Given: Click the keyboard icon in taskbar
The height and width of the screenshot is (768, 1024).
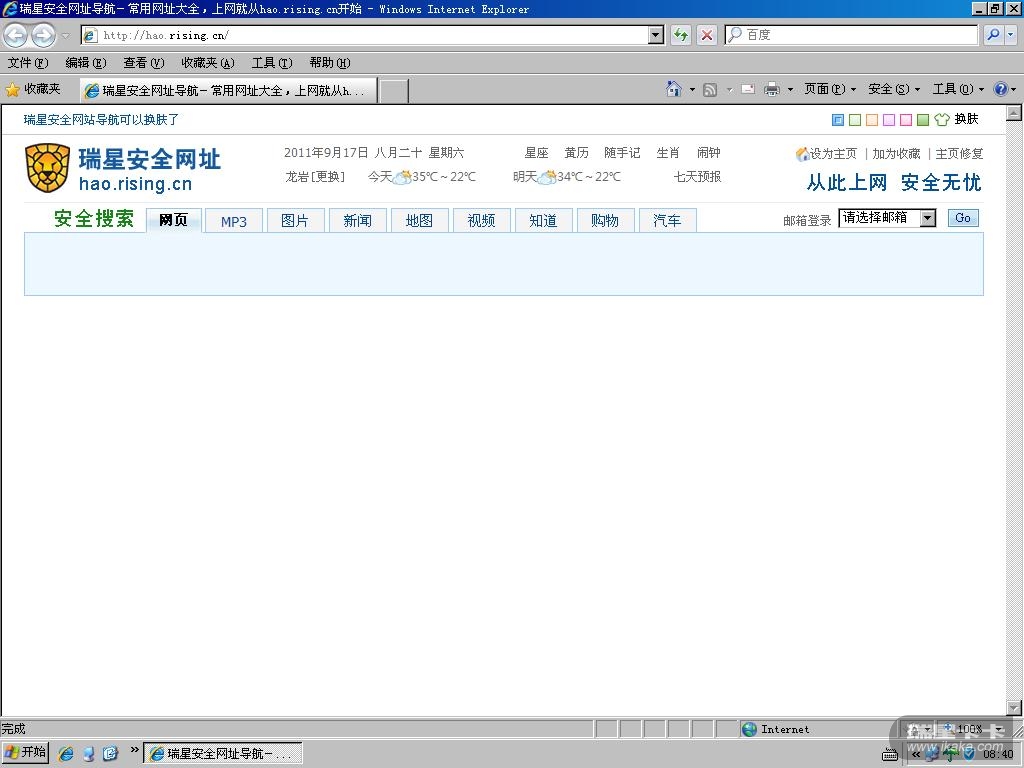Looking at the screenshot, I should [889, 754].
